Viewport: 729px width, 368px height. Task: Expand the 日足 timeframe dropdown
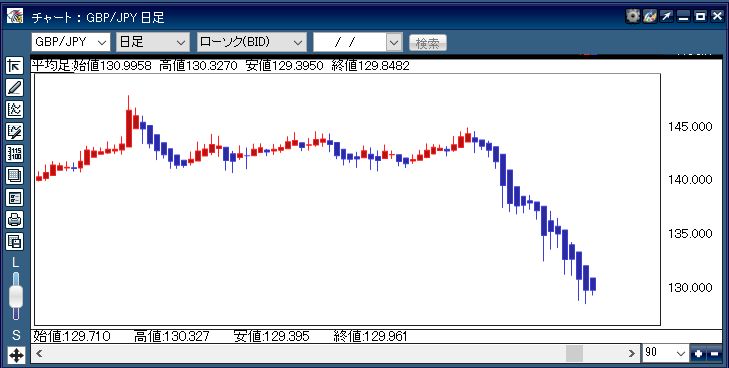[x=153, y=42]
